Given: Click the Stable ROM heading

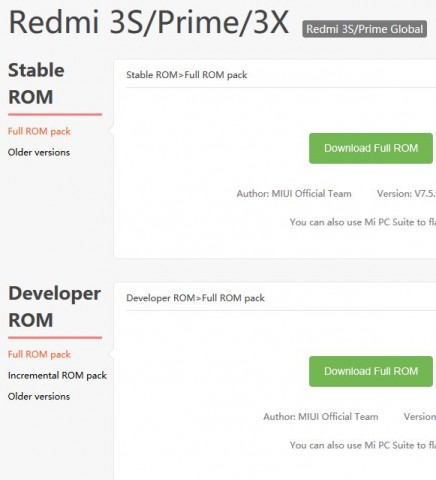Looking at the screenshot, I should pyautogui.click(x=36, y=83).
